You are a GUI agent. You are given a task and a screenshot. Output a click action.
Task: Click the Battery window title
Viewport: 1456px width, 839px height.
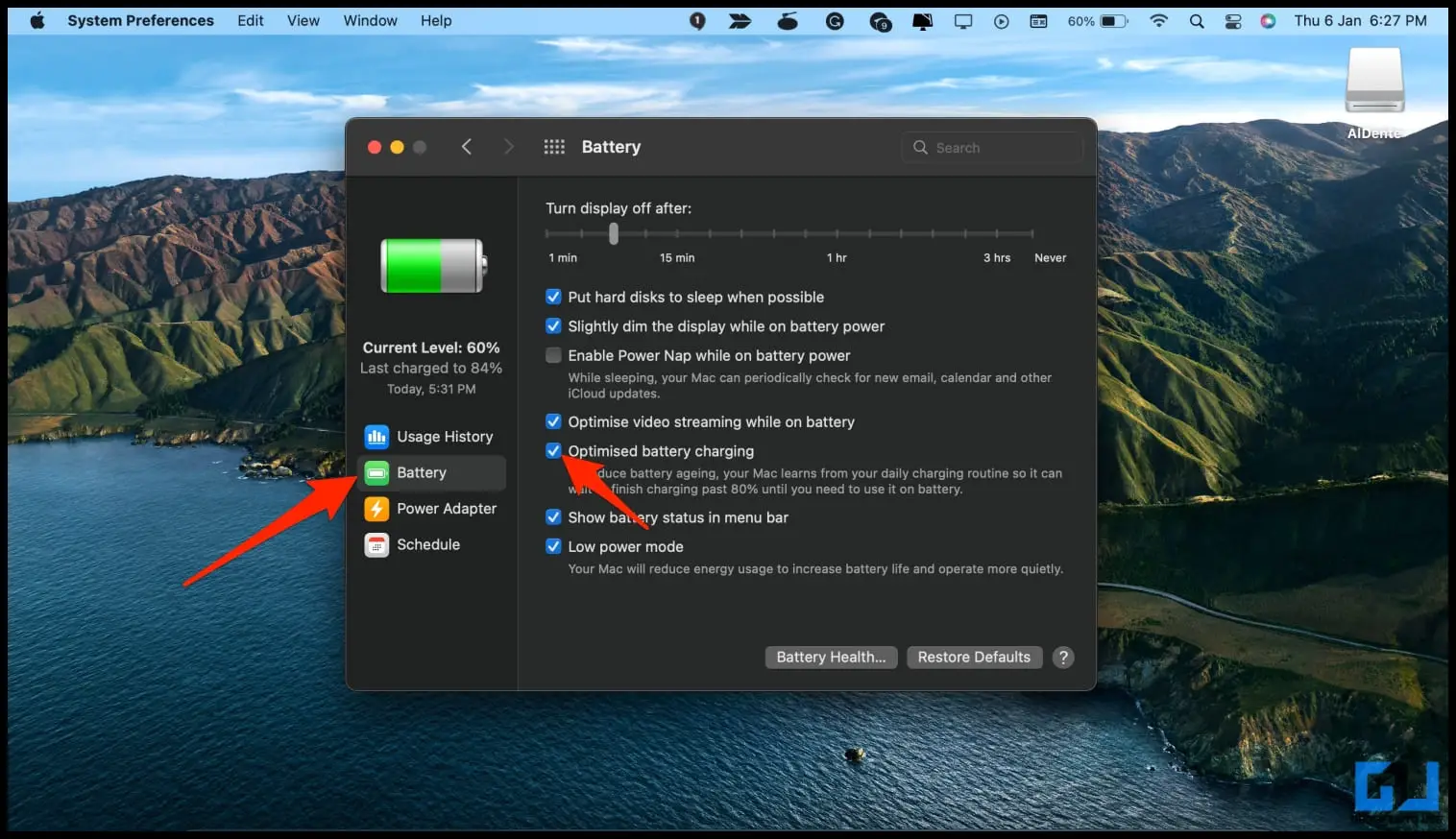click(611, 147)
